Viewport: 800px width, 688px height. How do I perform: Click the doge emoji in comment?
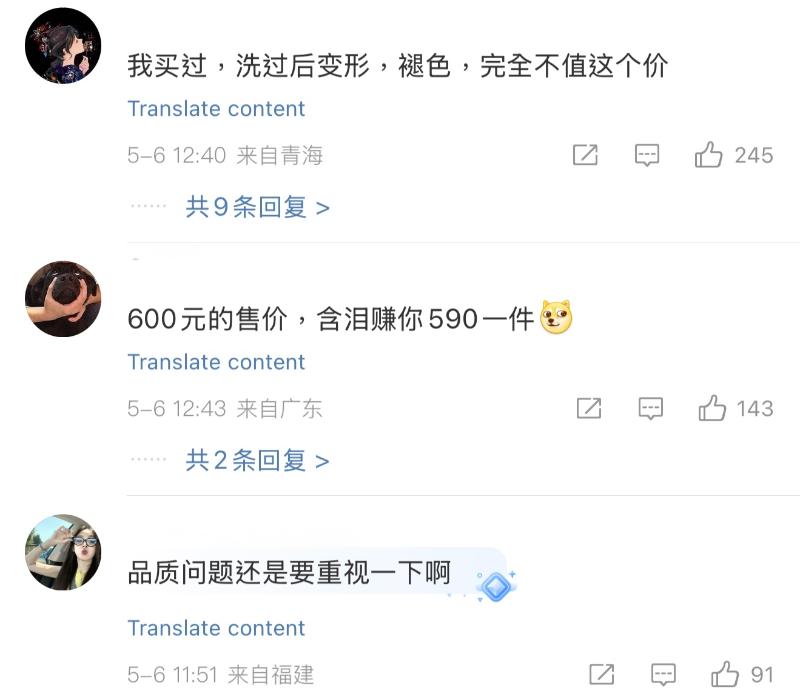pyautogui.click(x=556, y=318)
